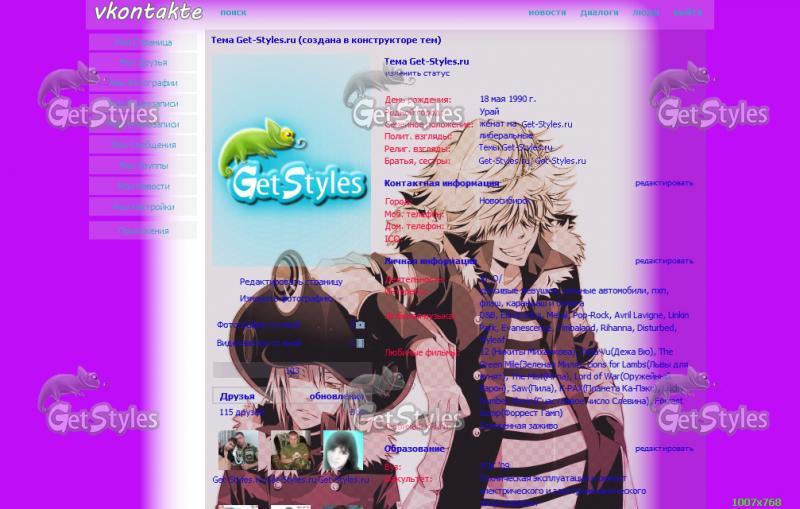
Task: Click Disturbed in favorite music
Action: 656,328
